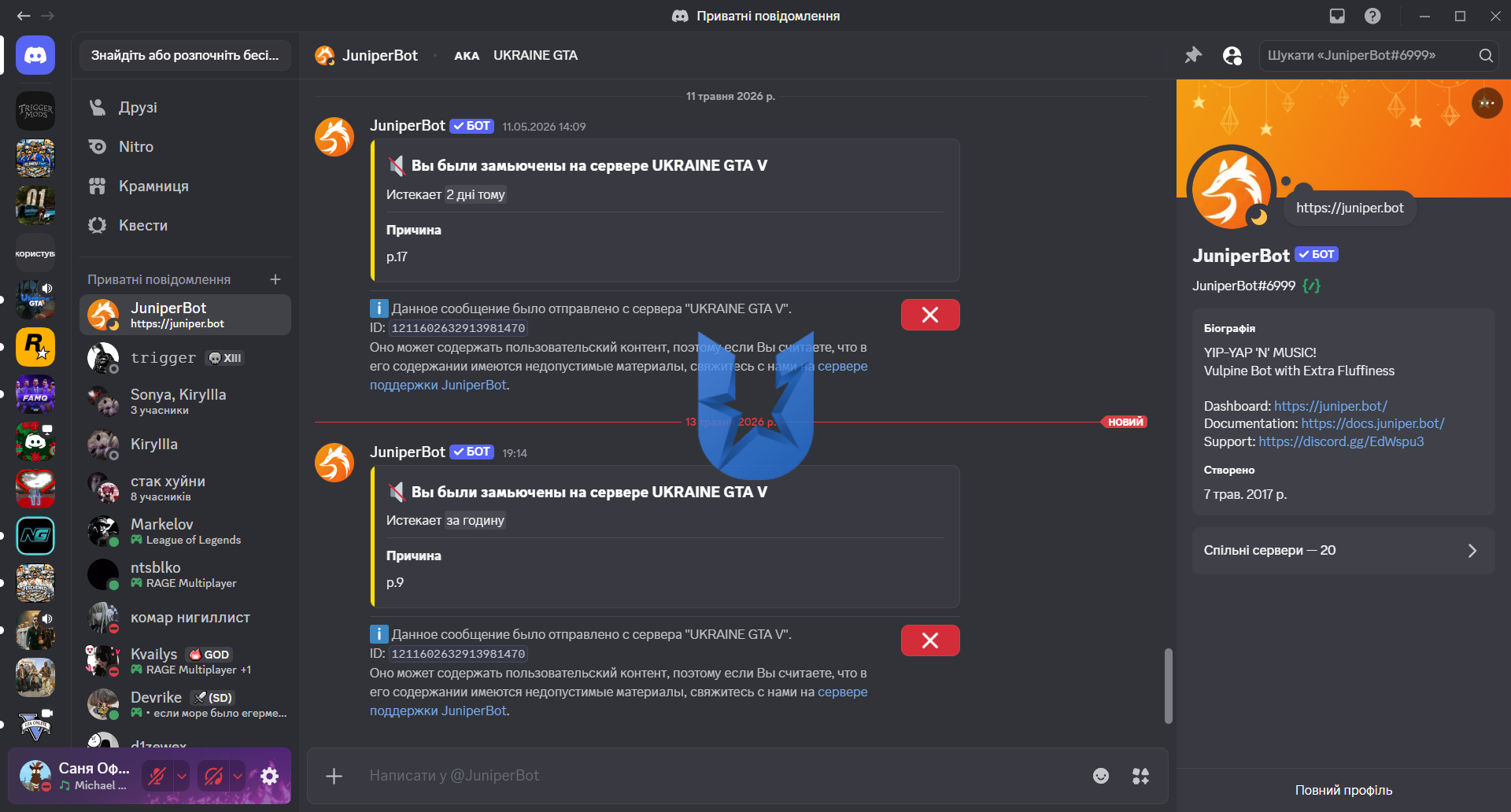Image resolution: width=1511 pixels, height=812 pixels.
Task: Expand mutual servers list
Action: click(1343, 551)
